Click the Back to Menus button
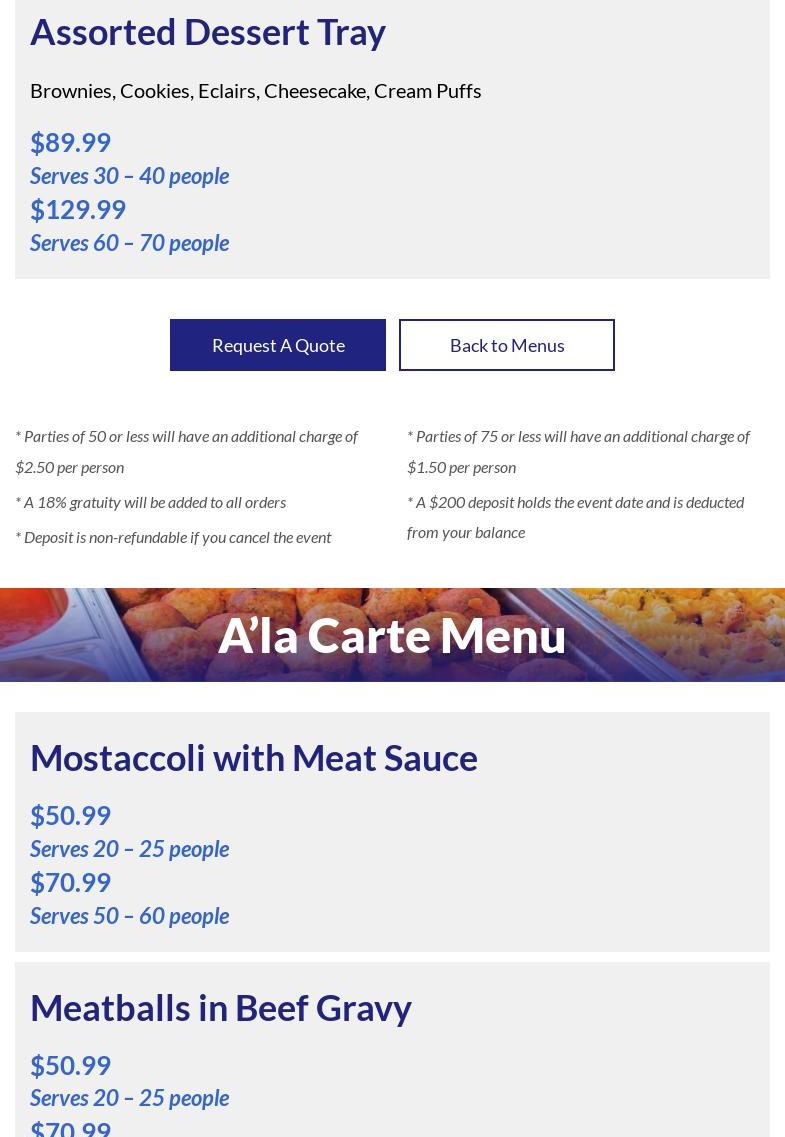Image resolution: width=785 pixels, height=1137 pixels. [x=507, y=345]
